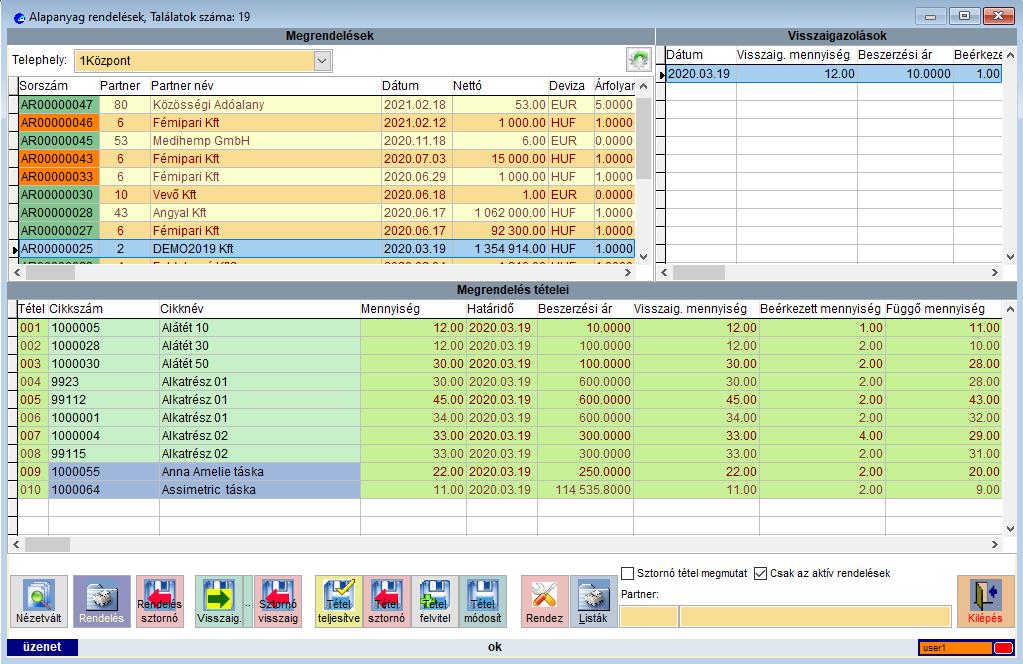The height and width of the screenshot is (664, 1023).
Task: Click scroll down arrow of orders list
Action: click(x=643, y=256)
